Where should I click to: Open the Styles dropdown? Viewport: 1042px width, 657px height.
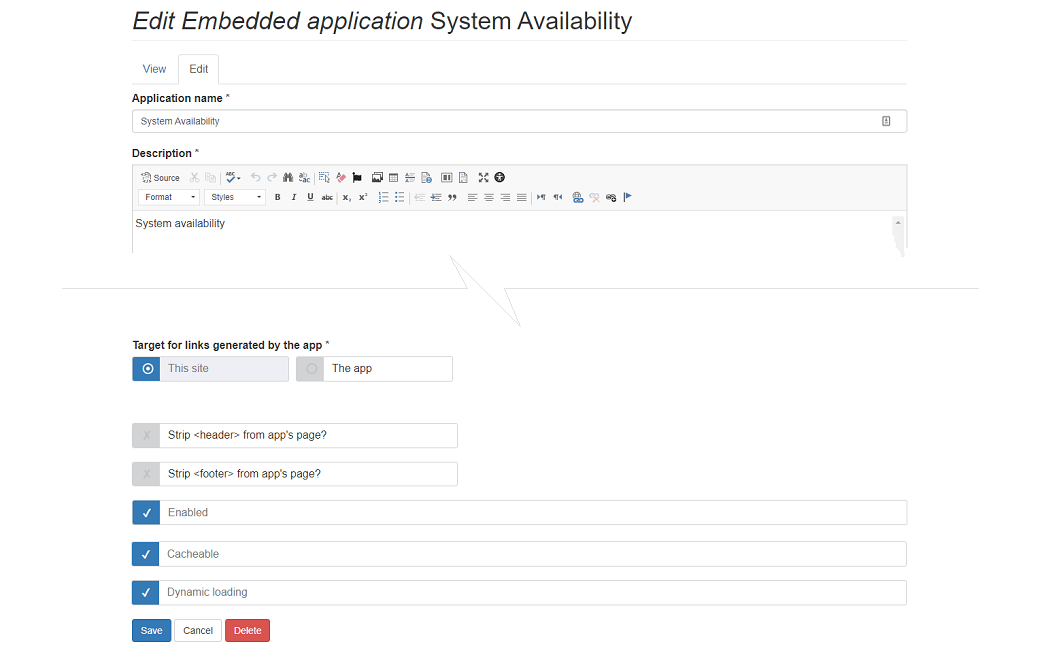[235, 197]
